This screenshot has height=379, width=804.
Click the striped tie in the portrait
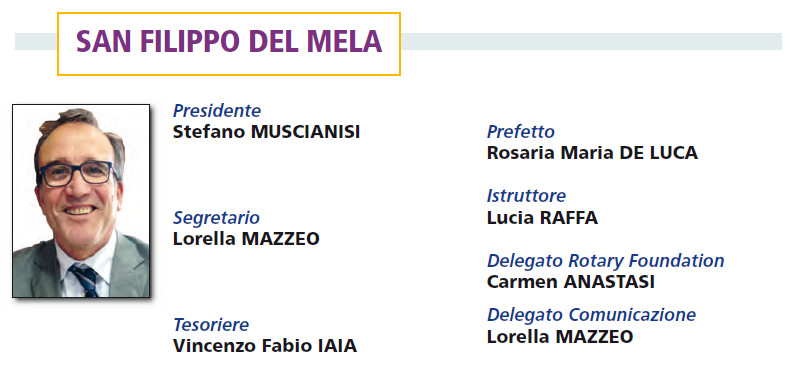coord(85,280)
